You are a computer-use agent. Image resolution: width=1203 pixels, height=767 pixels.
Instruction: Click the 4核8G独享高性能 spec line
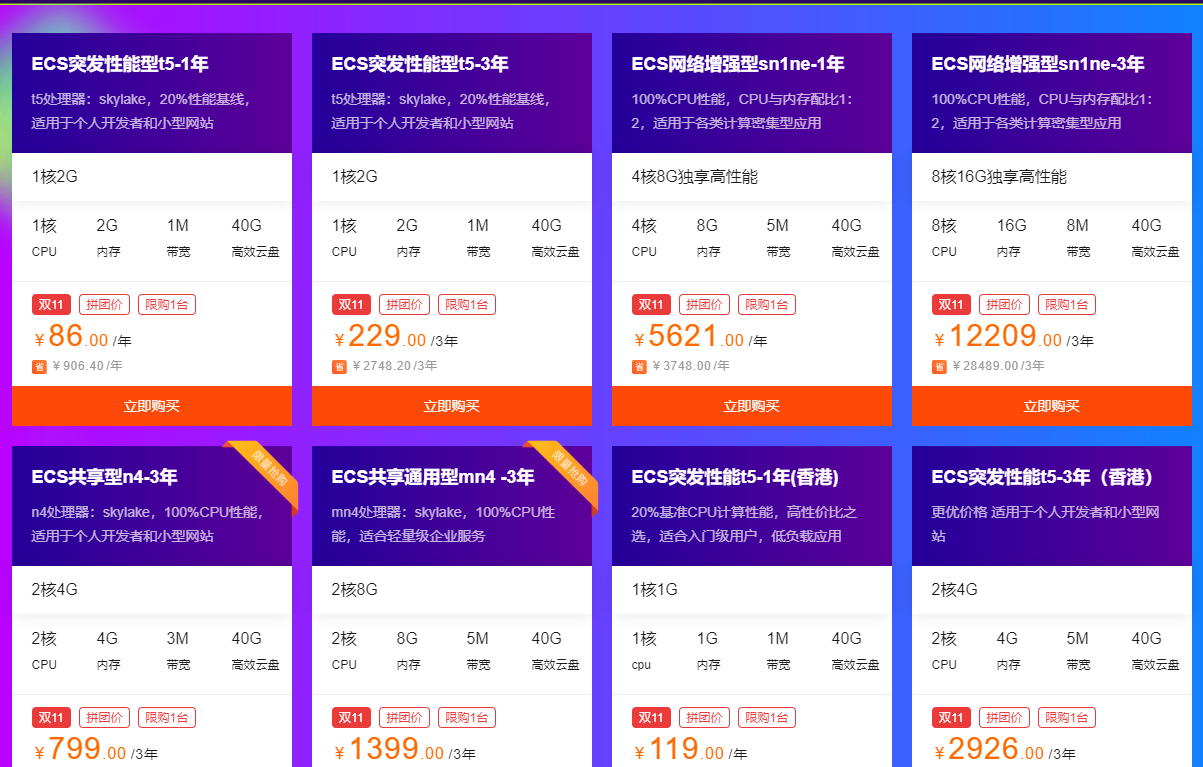695,177
